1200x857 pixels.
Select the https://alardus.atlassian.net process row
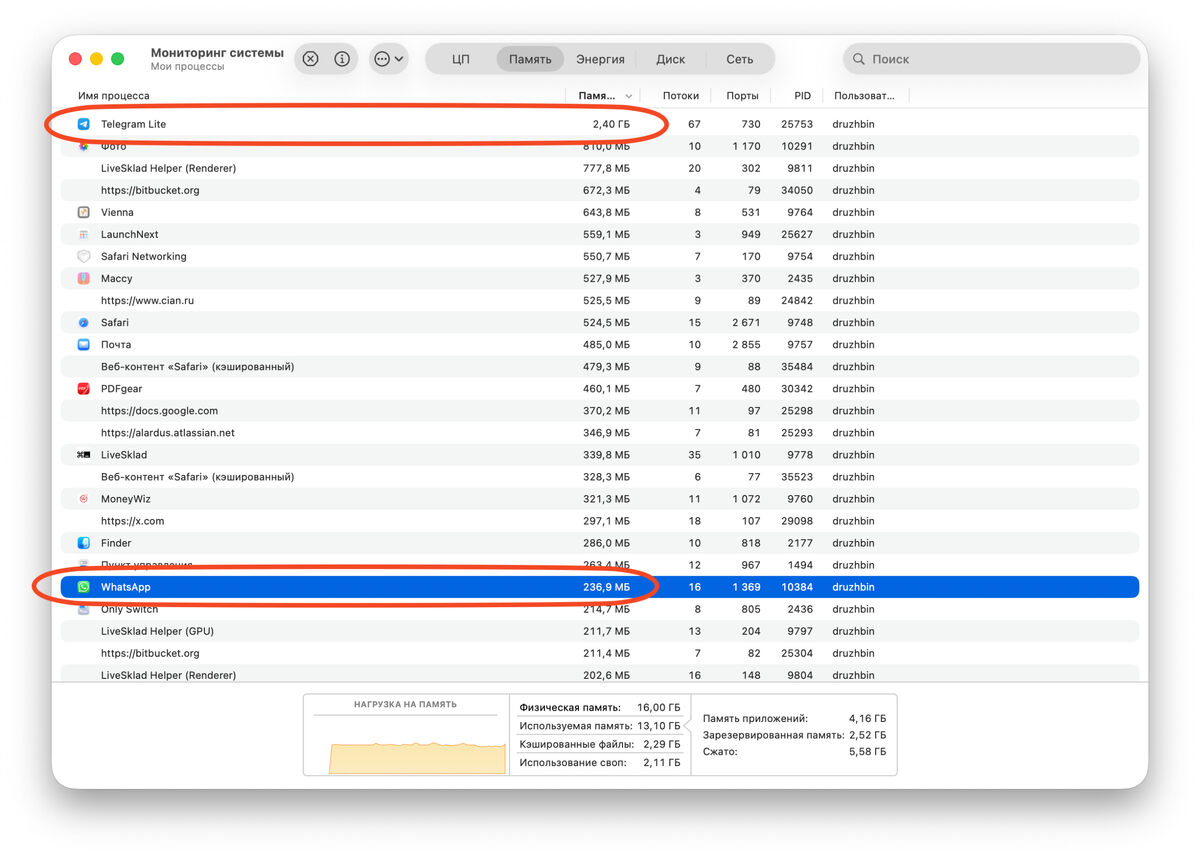tap(600, 432)
